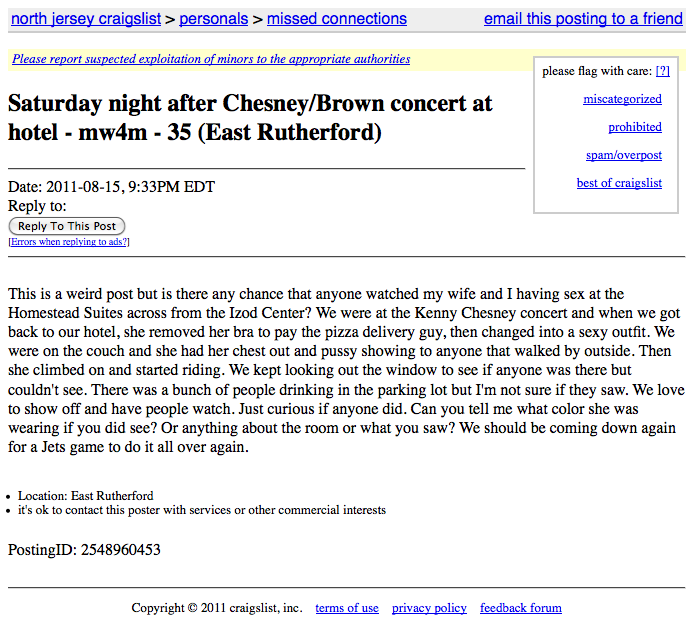The image size is (694, 629).
Task: Click the Location: East Rutherford bullet
Action: (85, 496)
